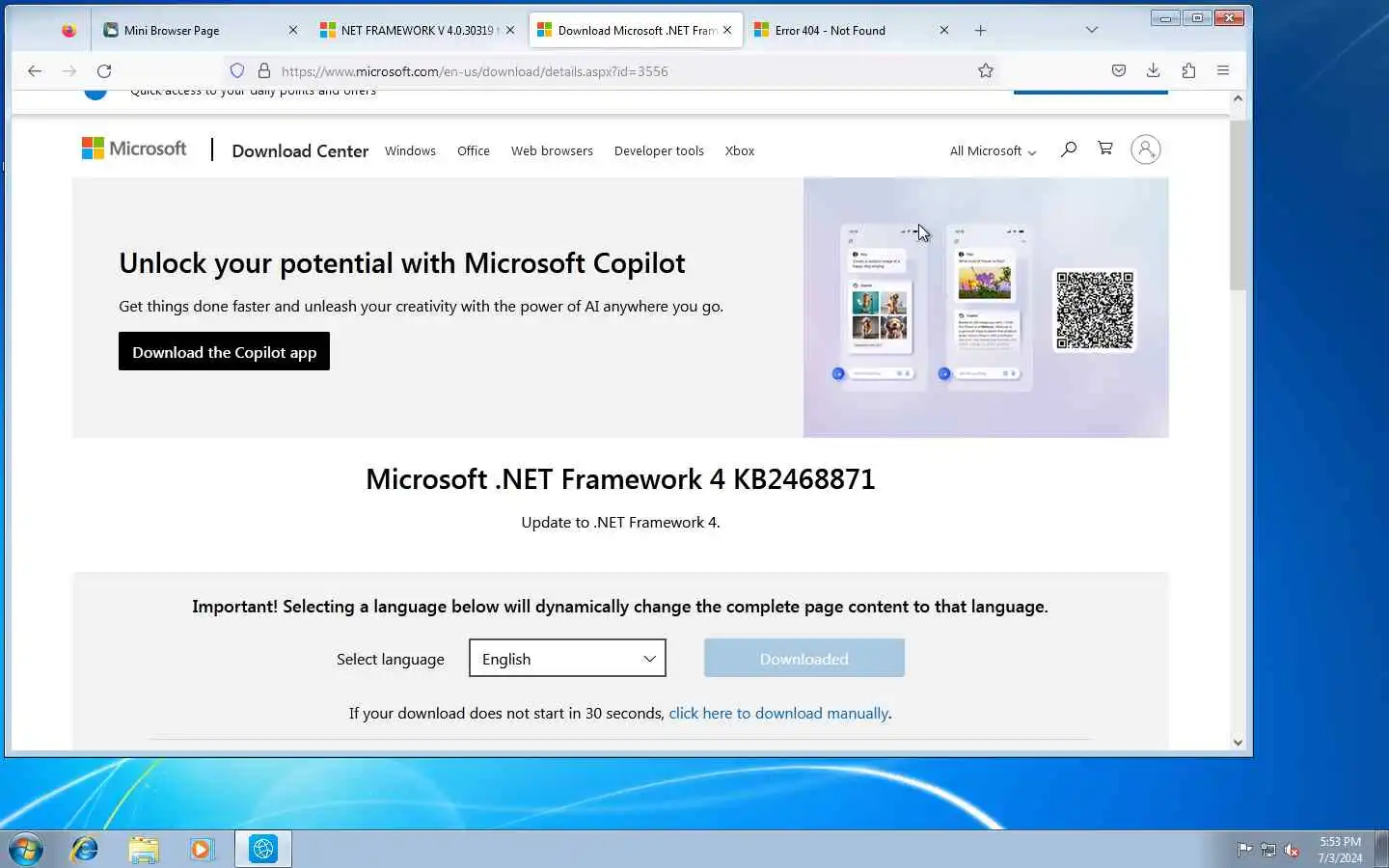List all tabs dropdown arrow

1092,30
